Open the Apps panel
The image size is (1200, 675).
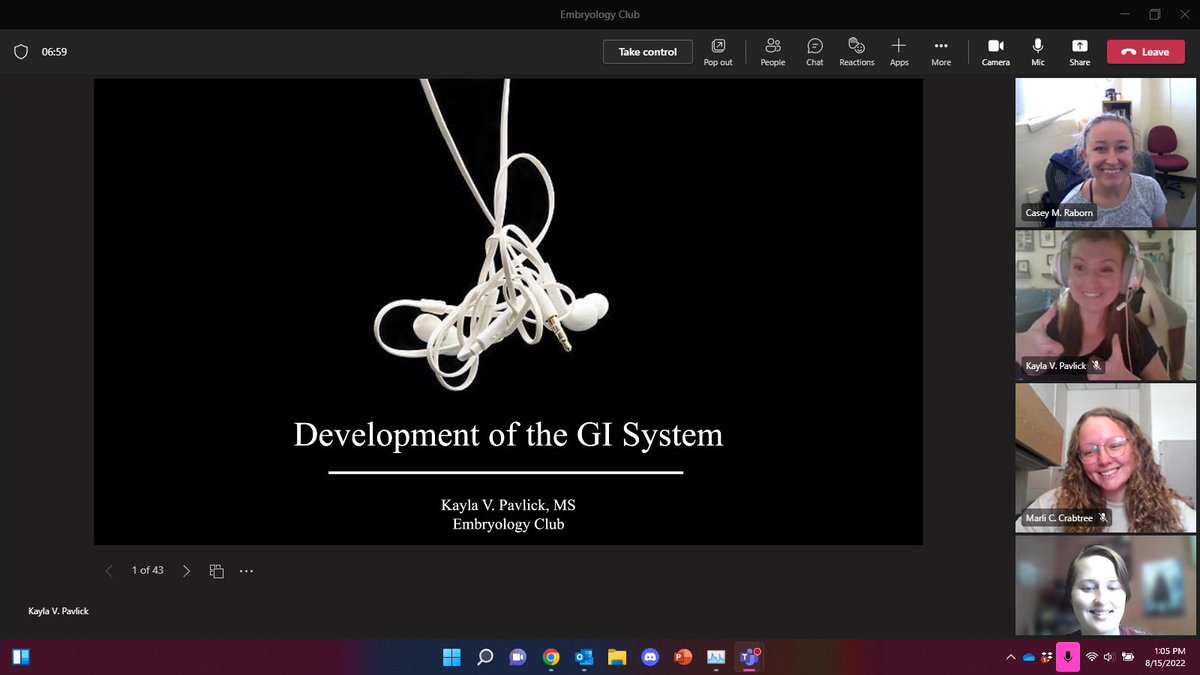[898, 51]
